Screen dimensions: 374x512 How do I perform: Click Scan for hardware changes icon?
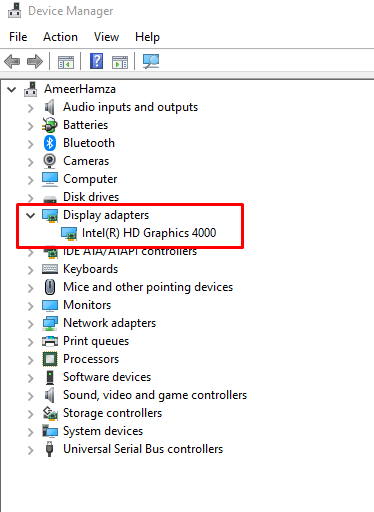(151, 61)
